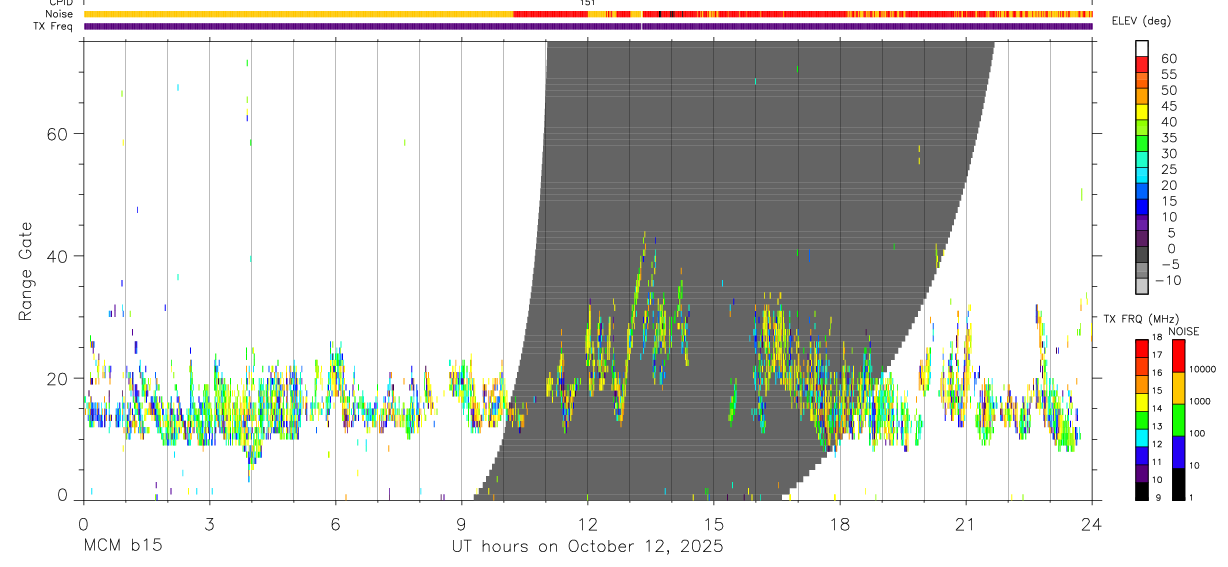Click the 20 tick on Range Gate axis
Image resolution: width=1228 pixels, height=567 pixels.
[57, 378]
